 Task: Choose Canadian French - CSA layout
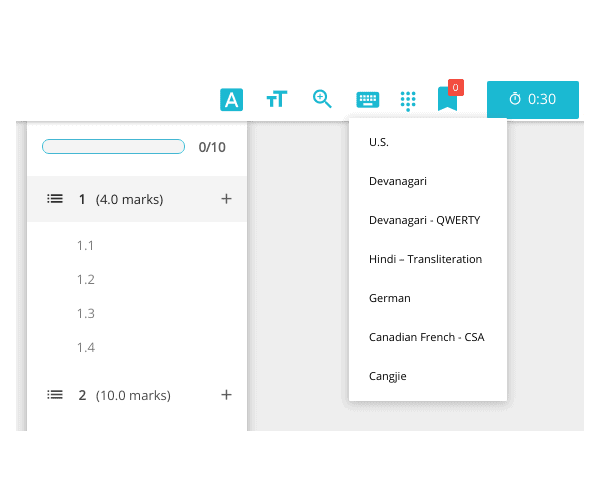(428, 337)
